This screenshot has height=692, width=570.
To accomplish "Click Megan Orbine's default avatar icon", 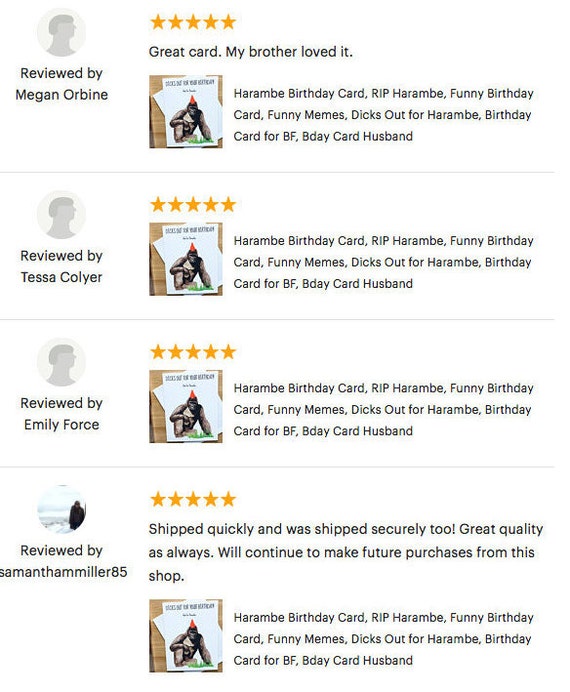I will (x=61, y=32).
